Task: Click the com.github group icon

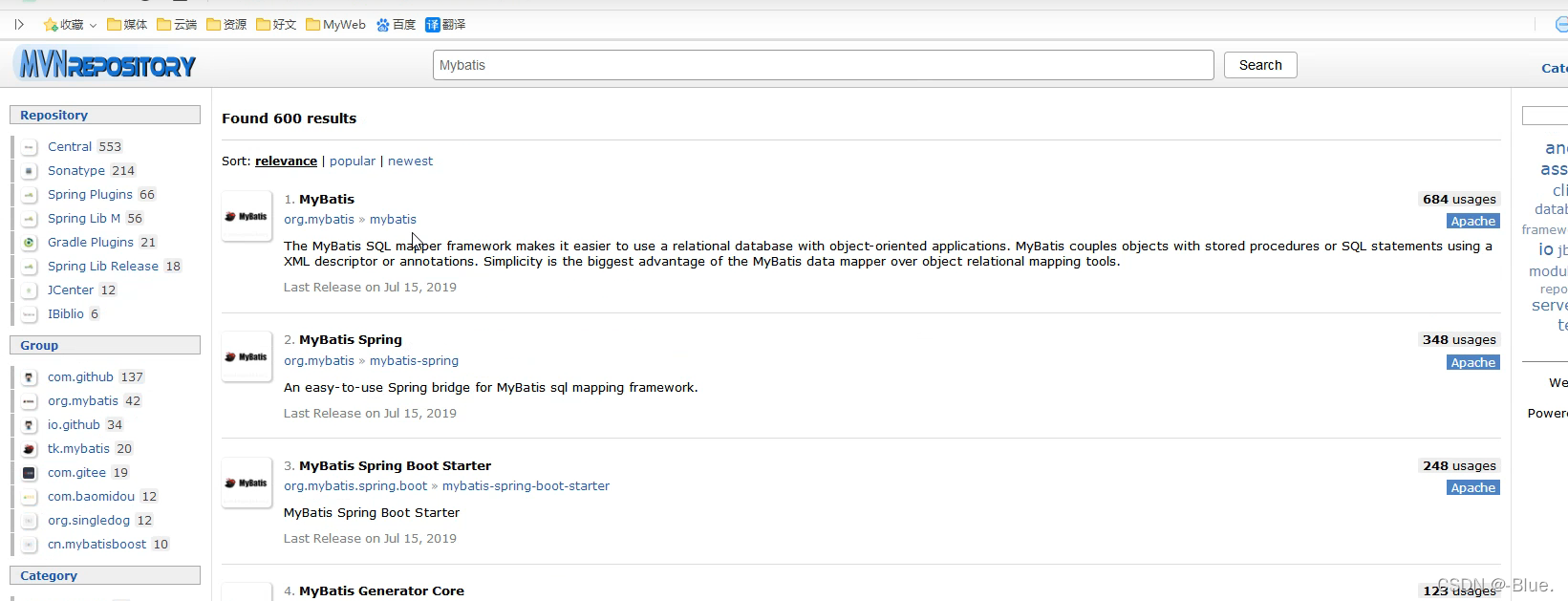Action: pyautogui.click(x=30, y=377)
